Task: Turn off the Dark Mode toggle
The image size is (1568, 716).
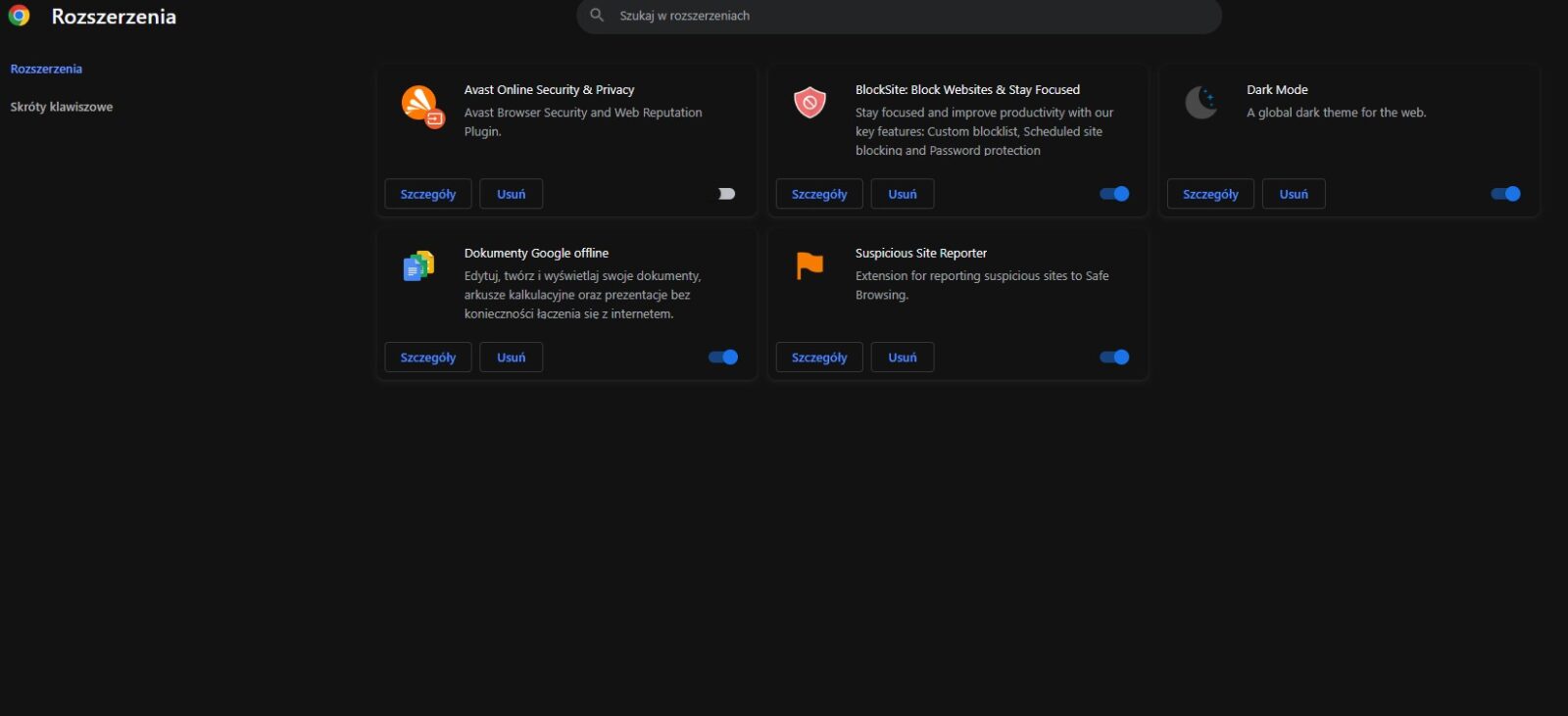Action: pyautogui.click(x=1505, y=194)
